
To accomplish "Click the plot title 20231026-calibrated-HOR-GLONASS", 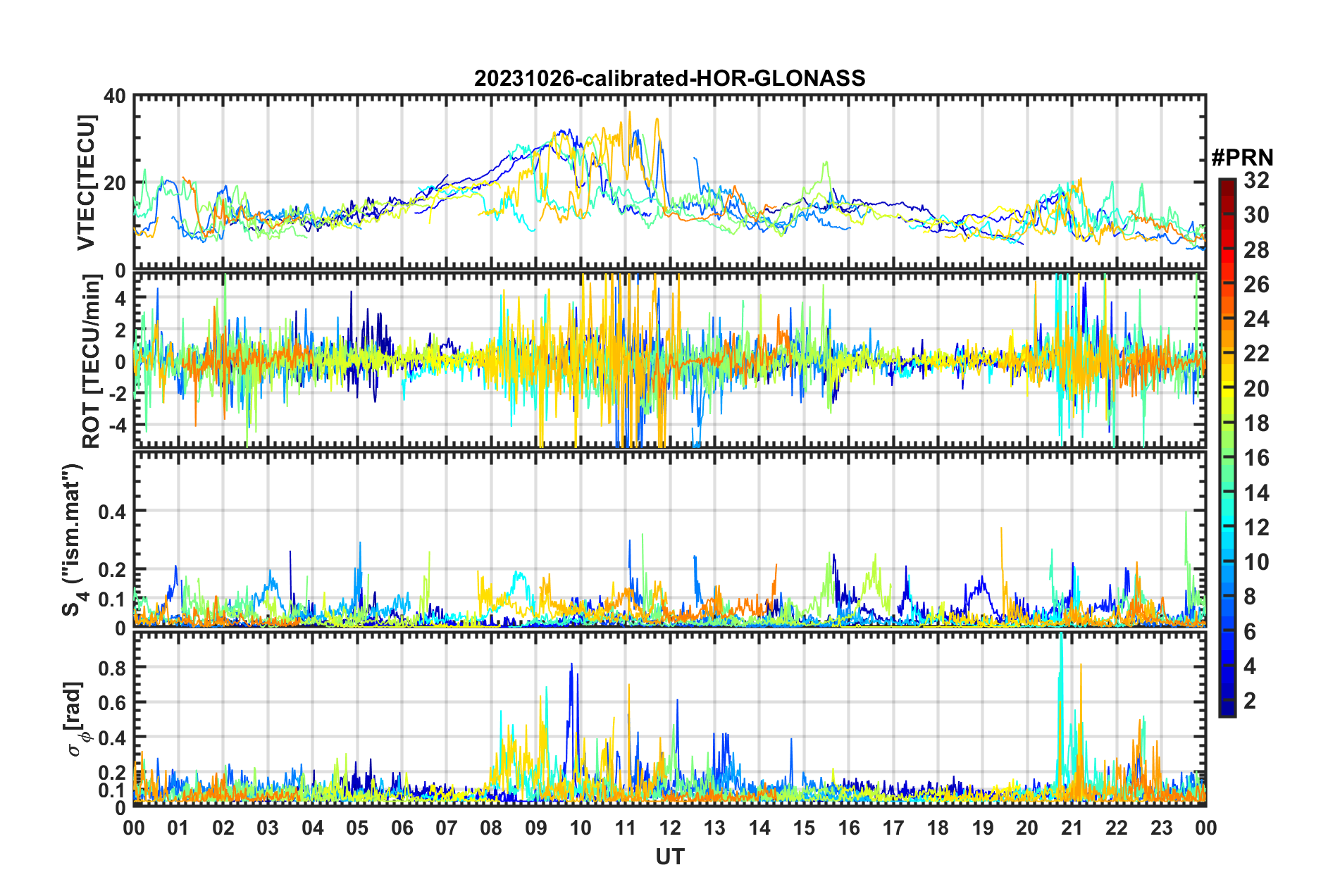I will pyautogui.click(x=669, y=78).
